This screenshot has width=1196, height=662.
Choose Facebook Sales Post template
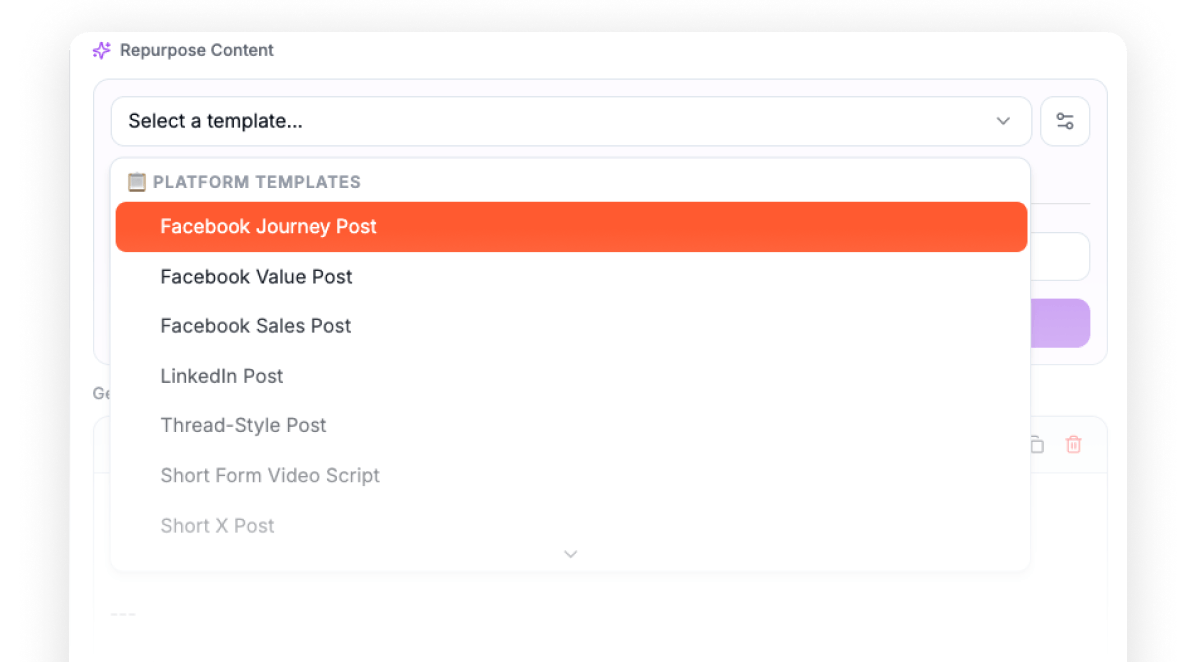571,326
